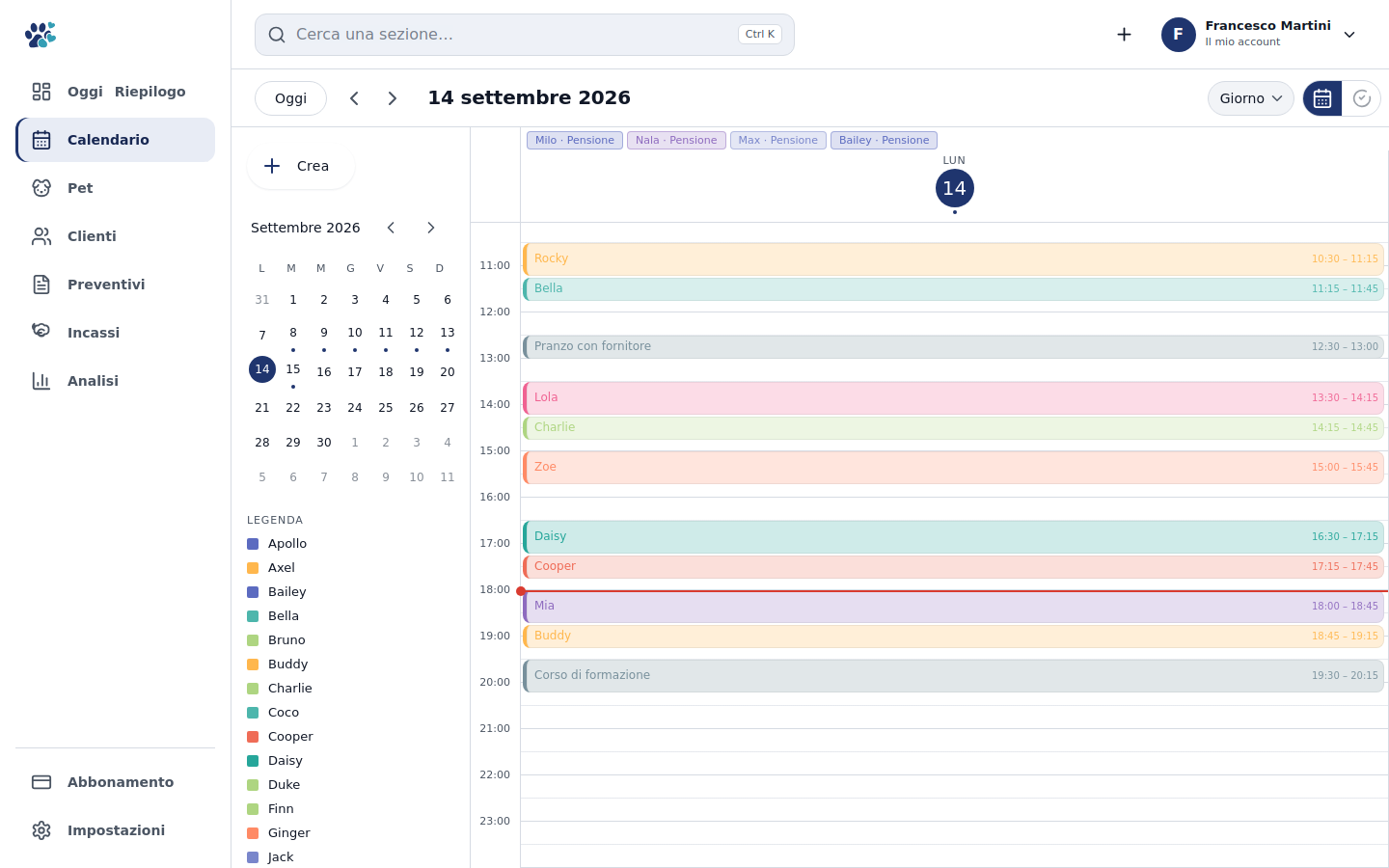Select the Analisi menu item
The image size is (1389, 868).
tap(115, 381)
